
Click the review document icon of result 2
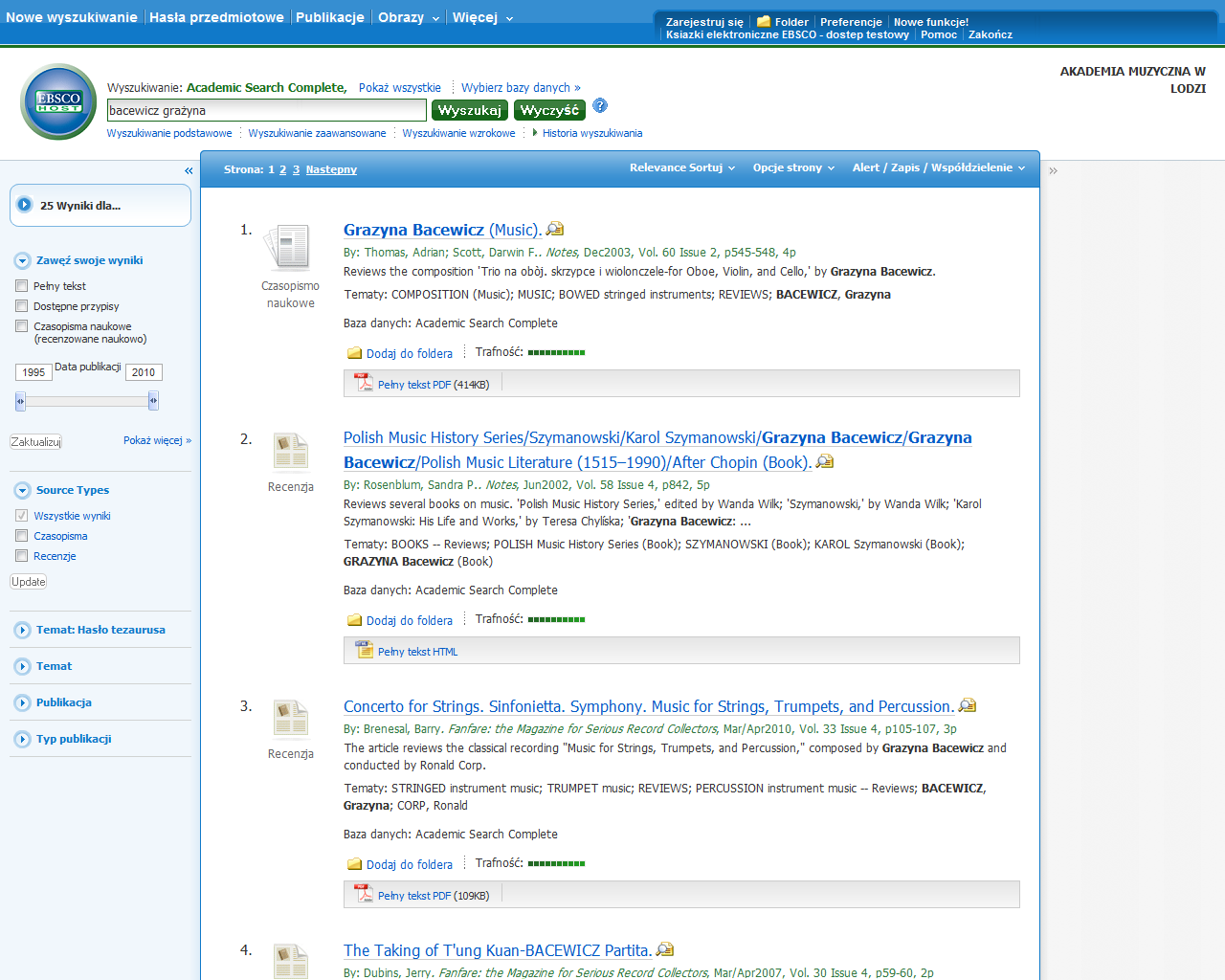click(290, 451)
